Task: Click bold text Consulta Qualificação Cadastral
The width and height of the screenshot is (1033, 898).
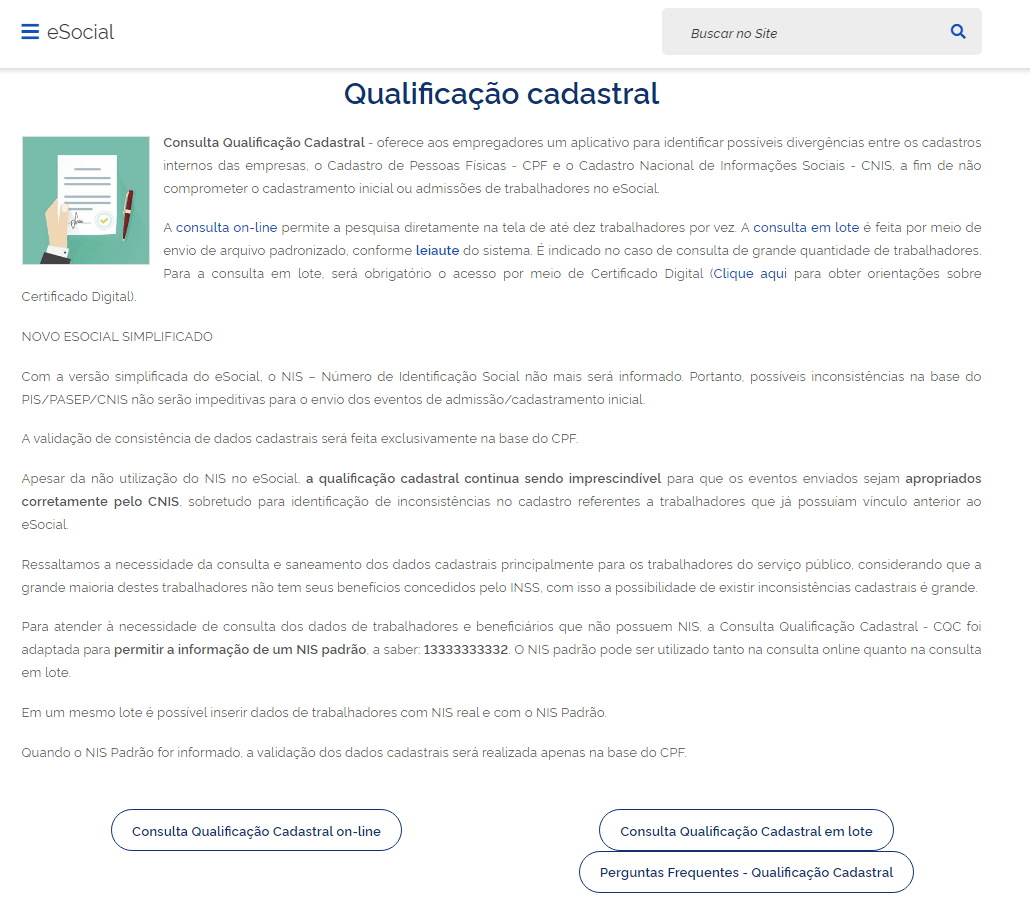Action: 264,142
